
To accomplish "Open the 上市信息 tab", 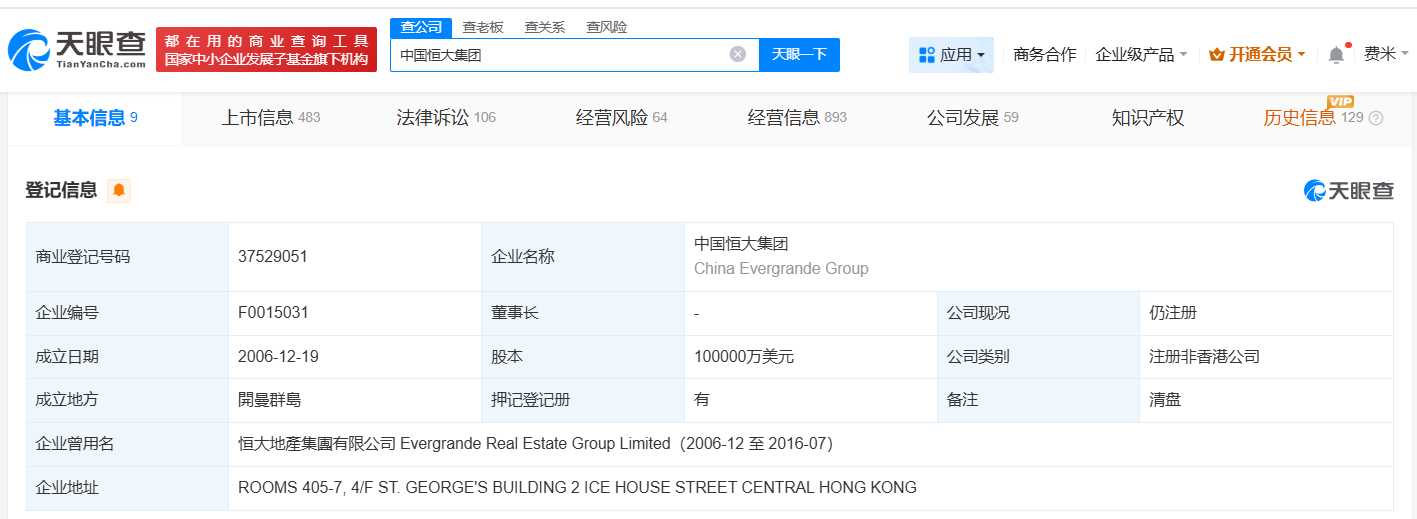I will 270,118.
